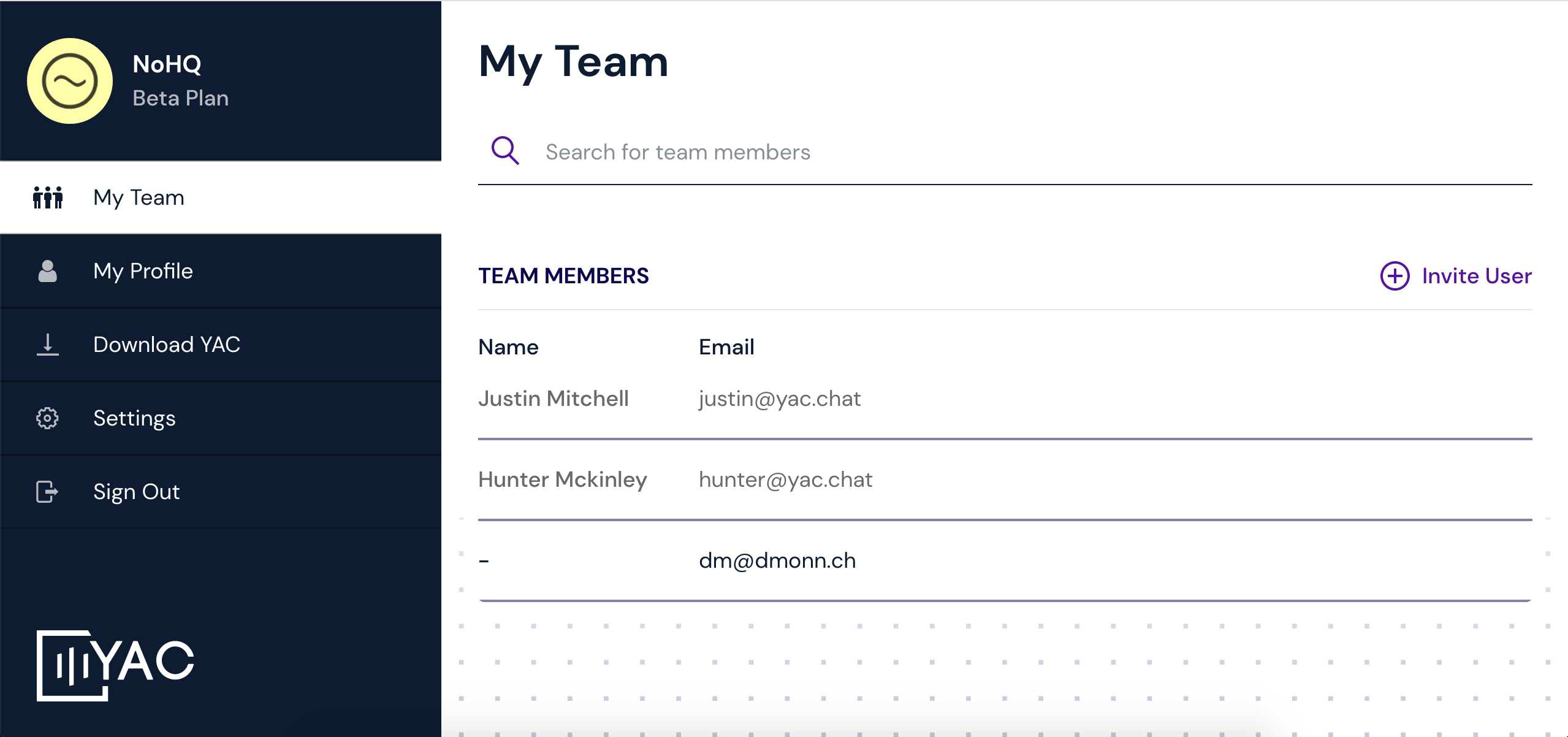Image resolution: width=1568 pixels, height=737 pixels.
Task: Choose Sign Out from the sidebar
Action: [221, 492]
